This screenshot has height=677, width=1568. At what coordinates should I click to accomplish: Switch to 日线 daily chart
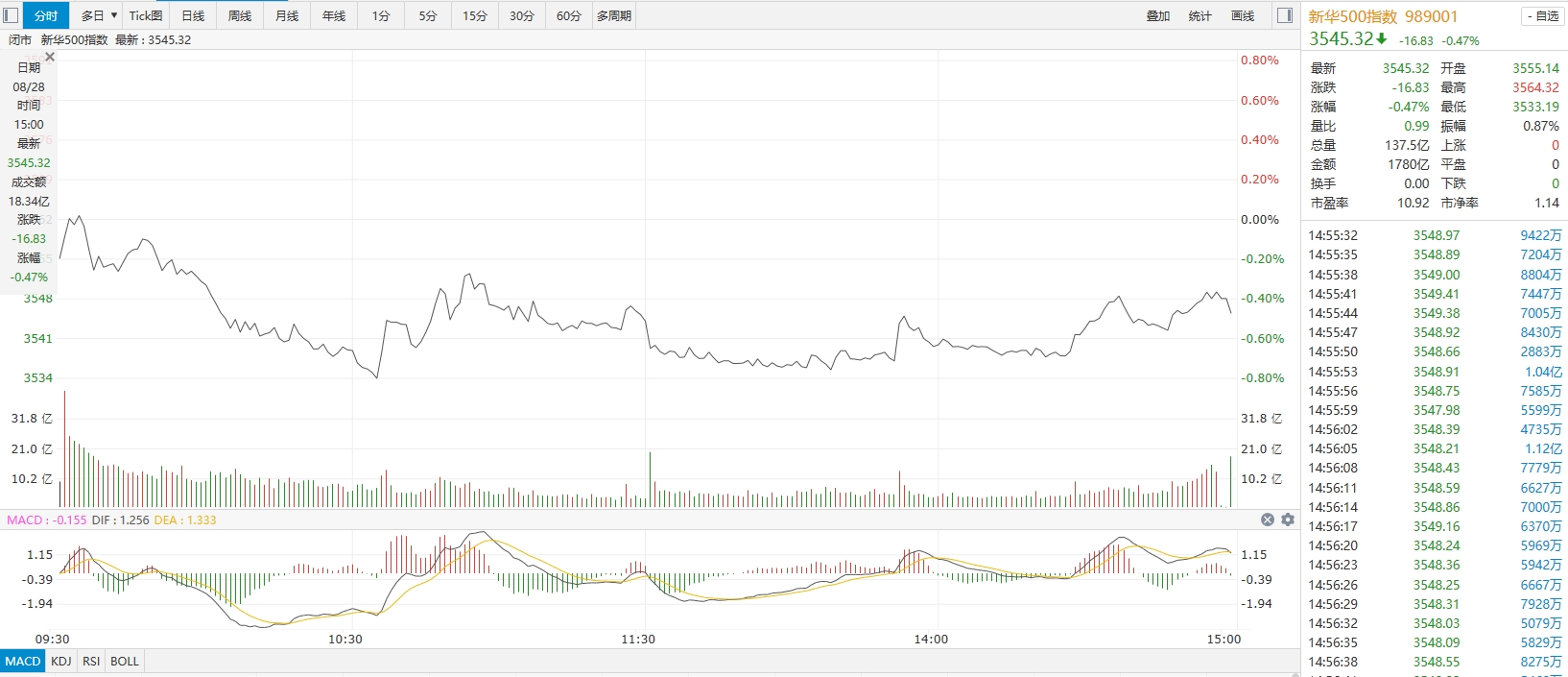193,15
